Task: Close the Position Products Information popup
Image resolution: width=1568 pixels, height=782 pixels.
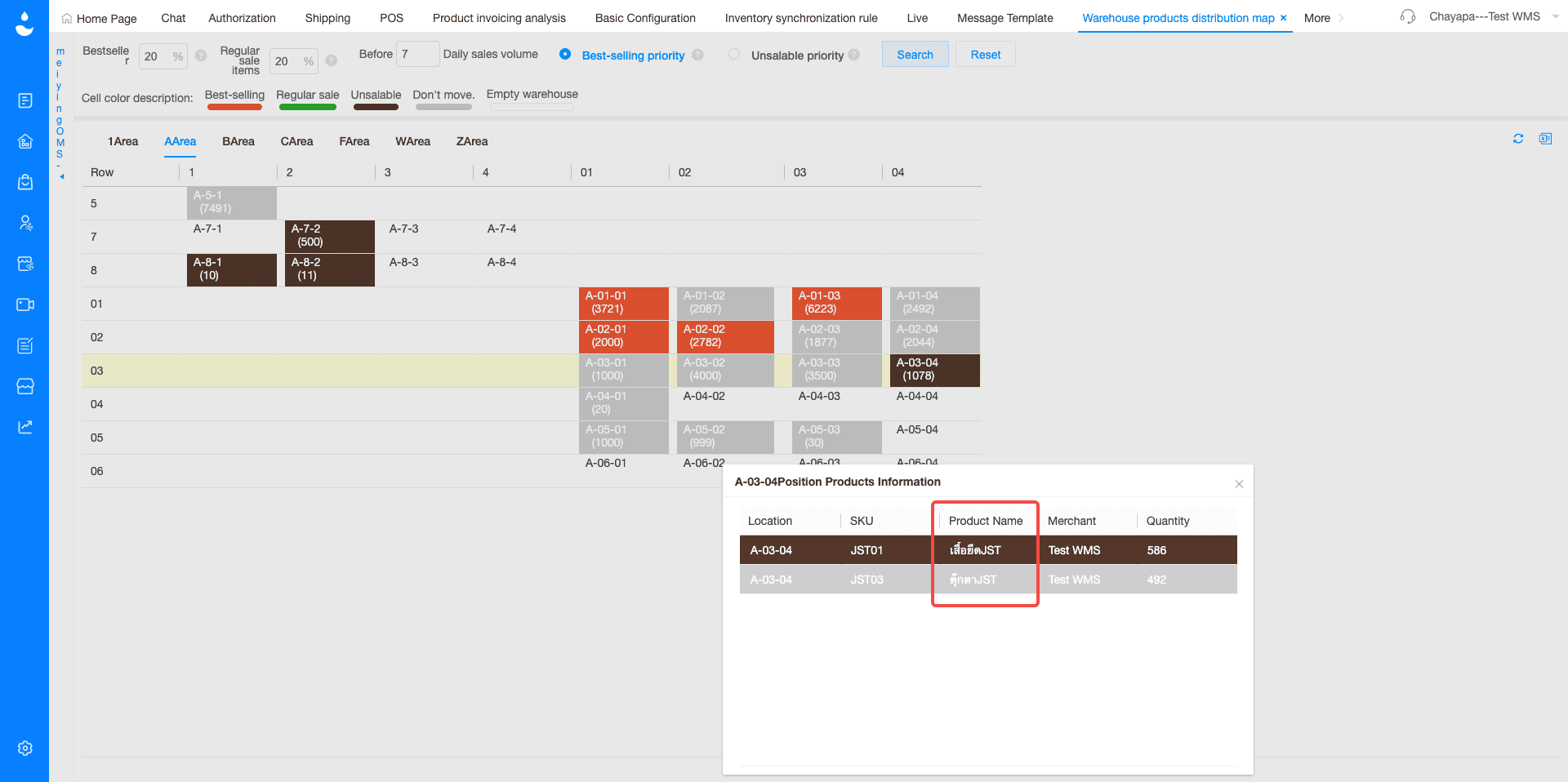Action: tap(1239, 484)
